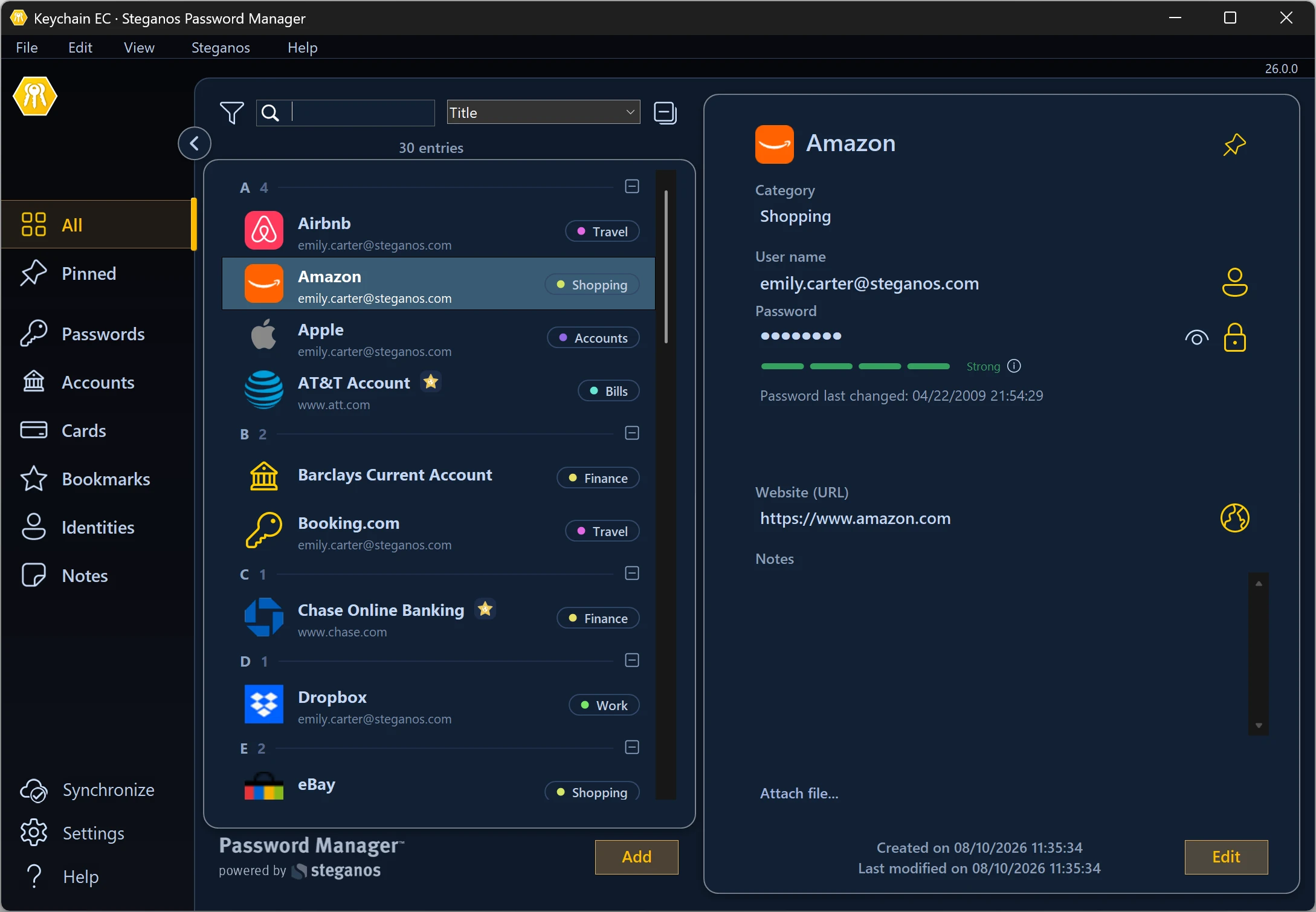Click favorite star on Chase Online Banking
1316x912 pixels.
click(x=485, y=609)
